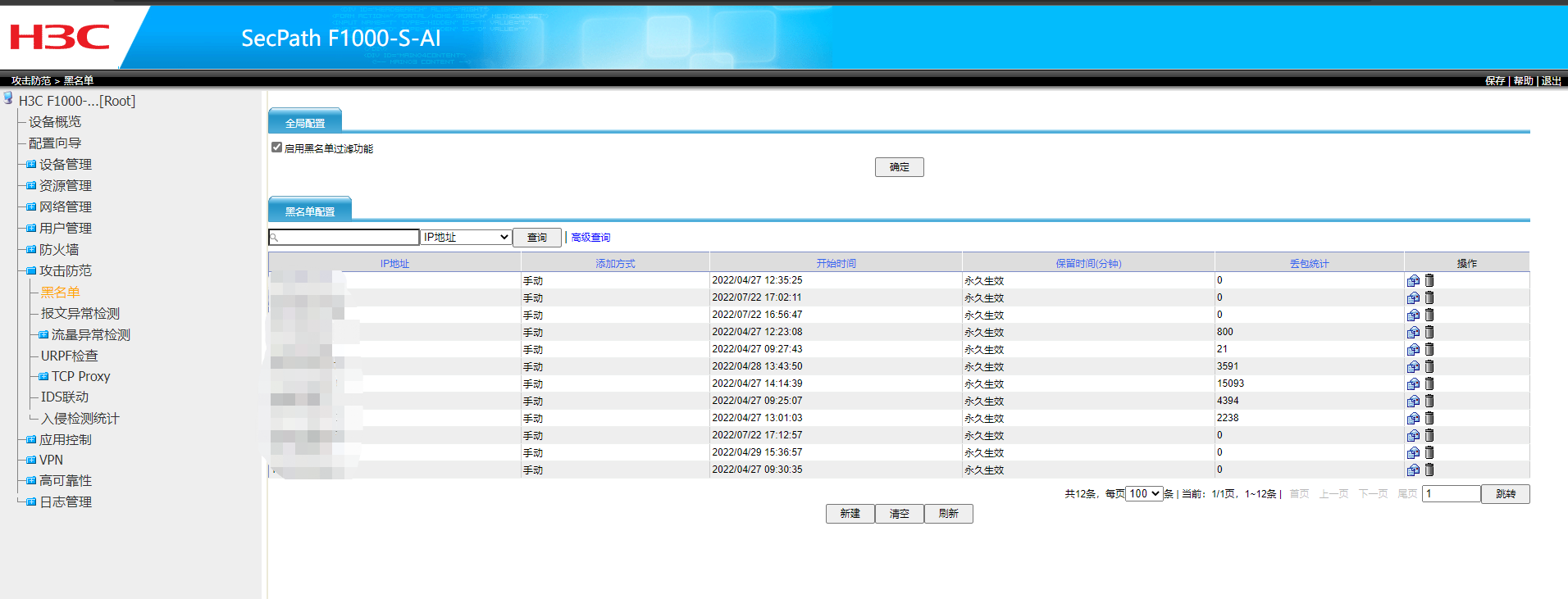Click the 查询 search button
The image size is (1568, 599).
(x=537, y=238)
